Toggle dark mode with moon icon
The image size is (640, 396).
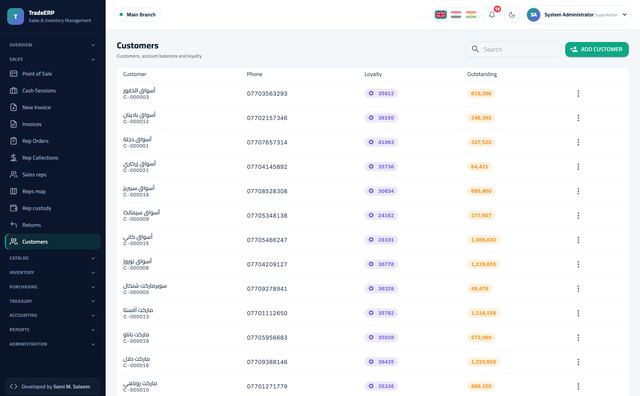511,15
